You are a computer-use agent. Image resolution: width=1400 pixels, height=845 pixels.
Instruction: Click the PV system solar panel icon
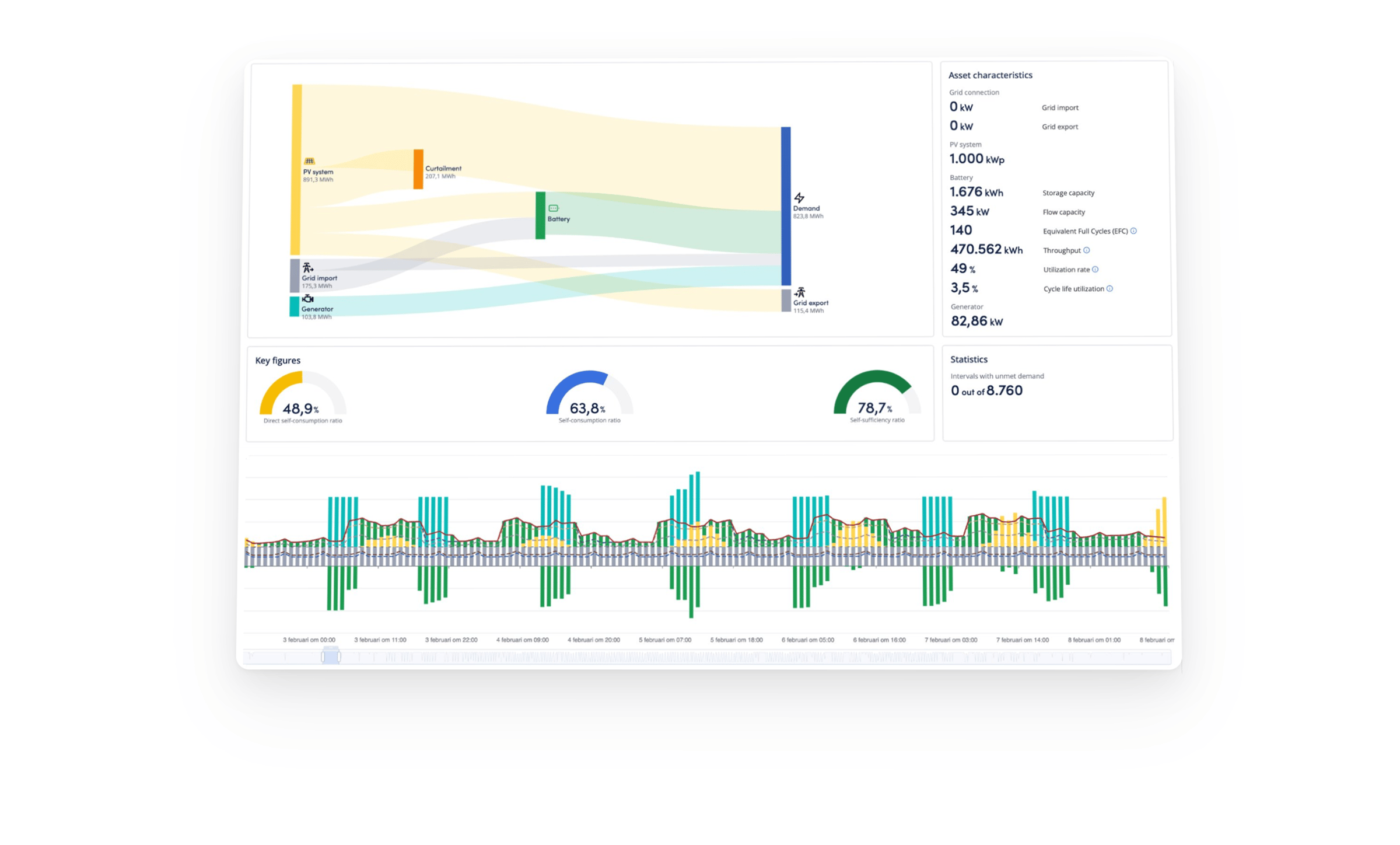[309, 161]
